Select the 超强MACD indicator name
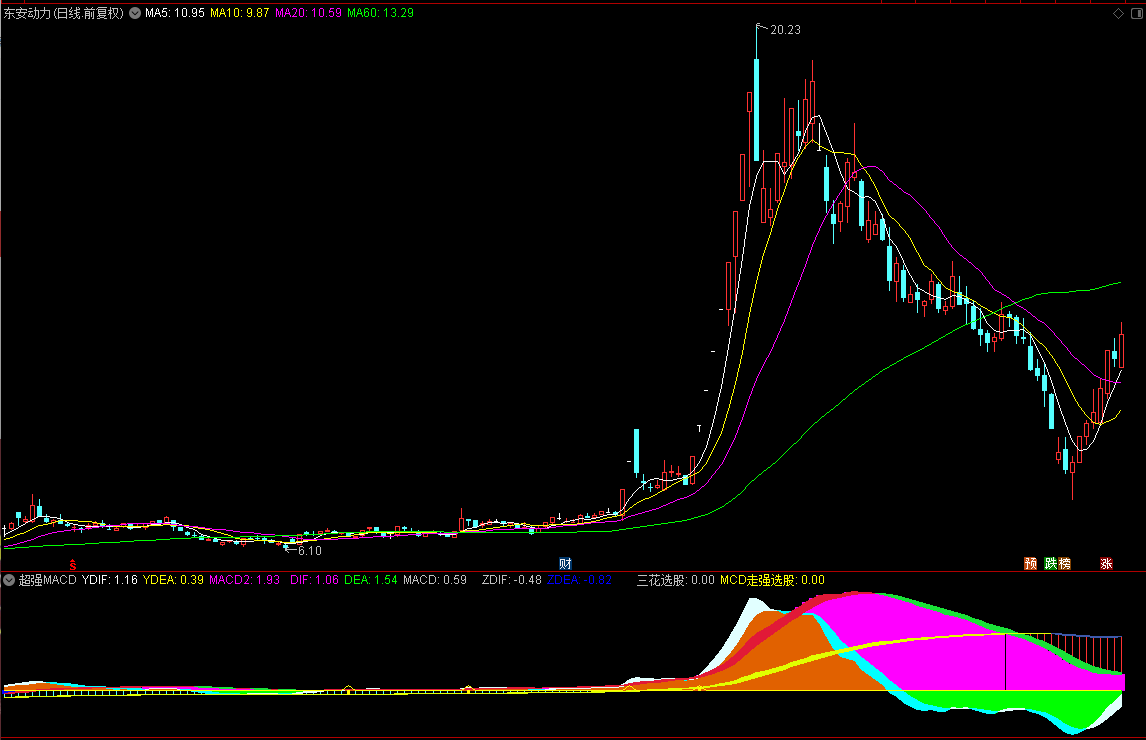Viewport: 1146px width, 740px height. click(48, 580)
